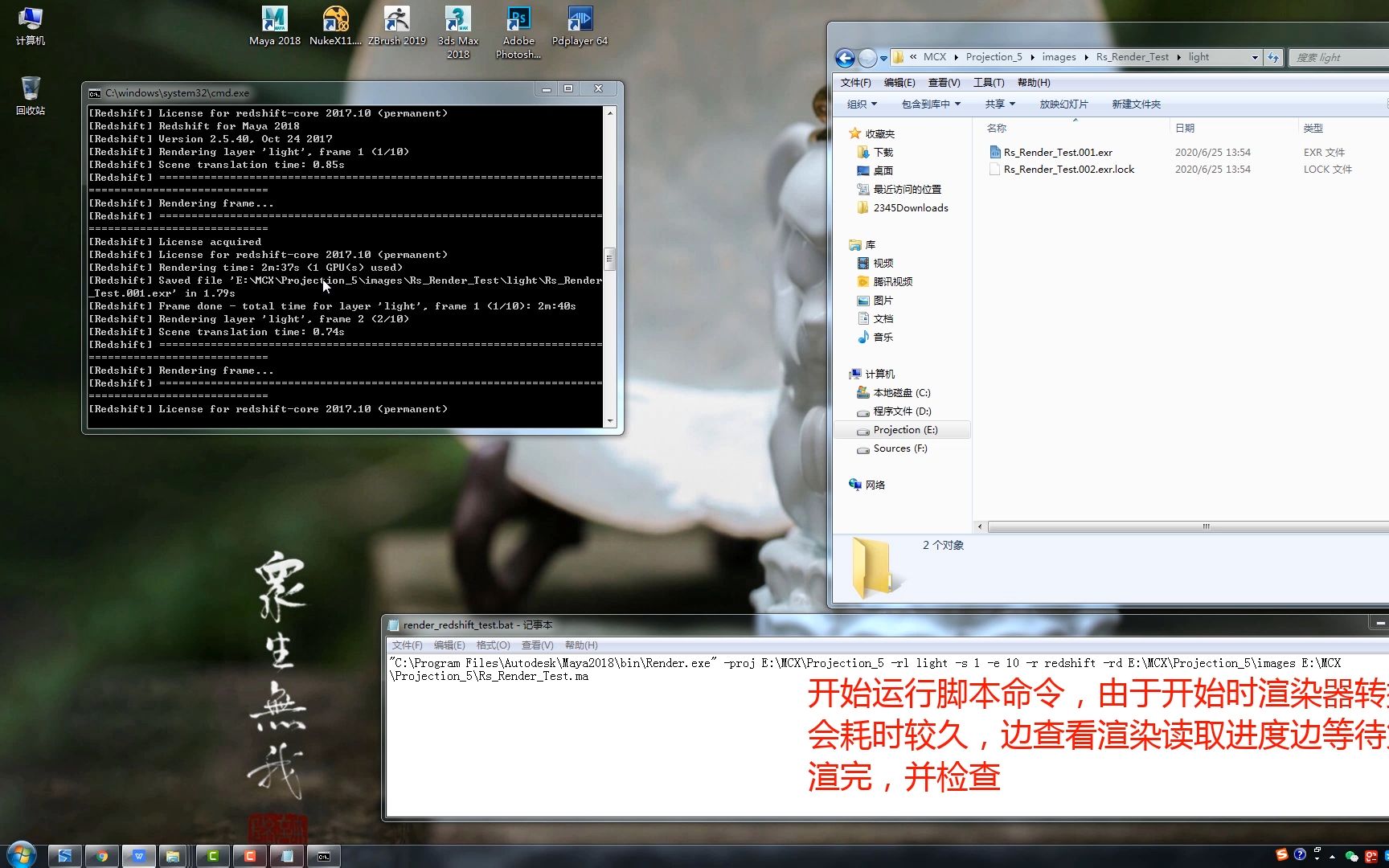This screenshot has height=868, width=1389.
Task: Click the 新建文件夹 button
Action: [x=1136, y=104]
